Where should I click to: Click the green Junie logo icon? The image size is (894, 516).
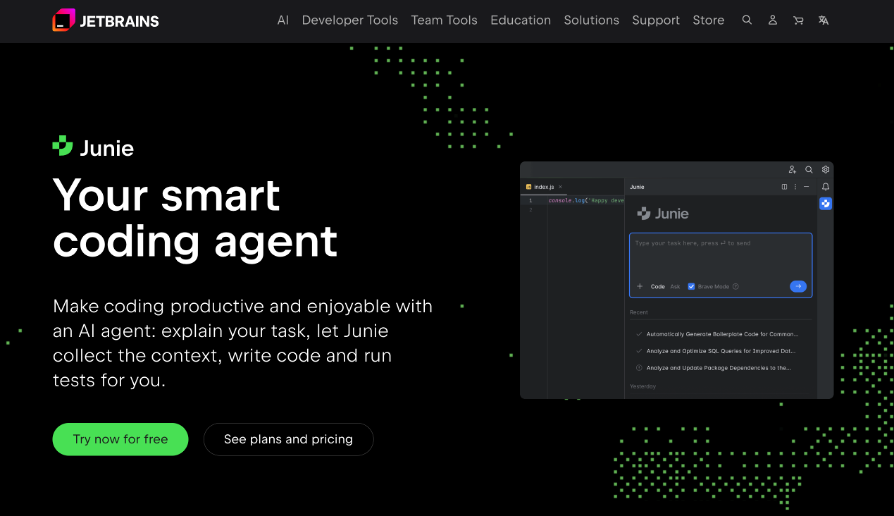63,145
